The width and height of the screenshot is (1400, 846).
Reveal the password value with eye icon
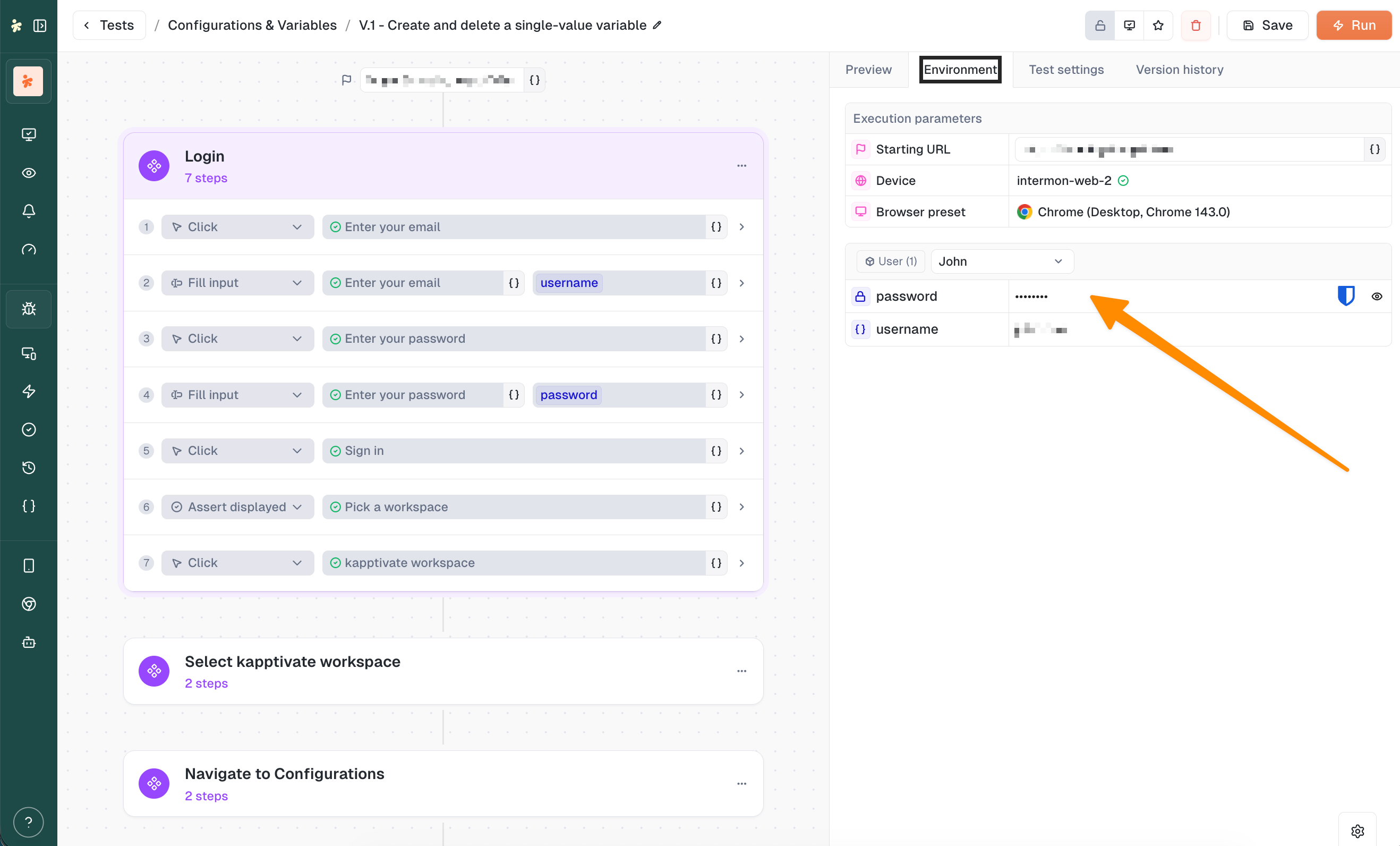tap(1377, 296)
